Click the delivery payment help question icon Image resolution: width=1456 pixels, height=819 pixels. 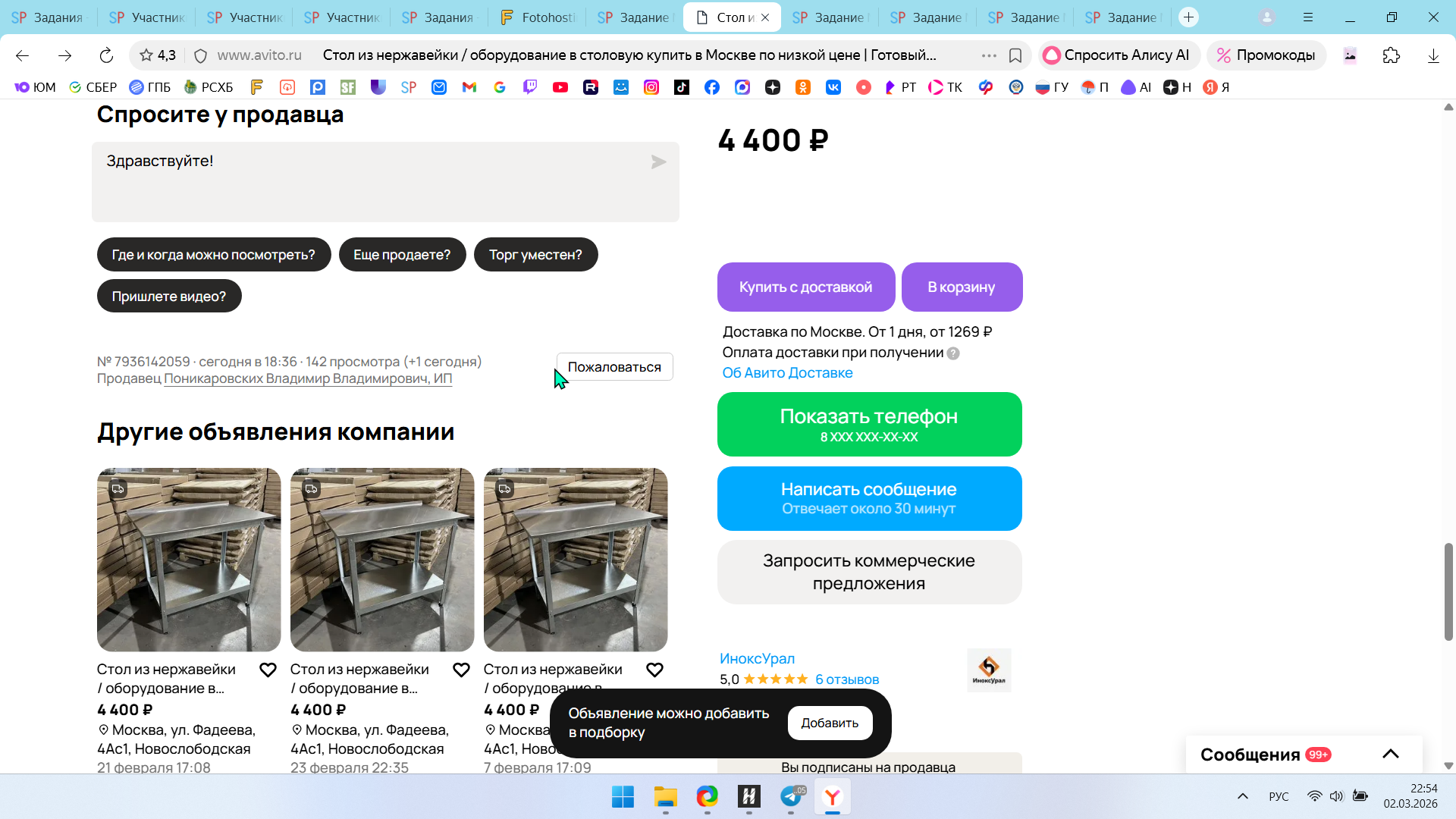(x=953, y=353)
